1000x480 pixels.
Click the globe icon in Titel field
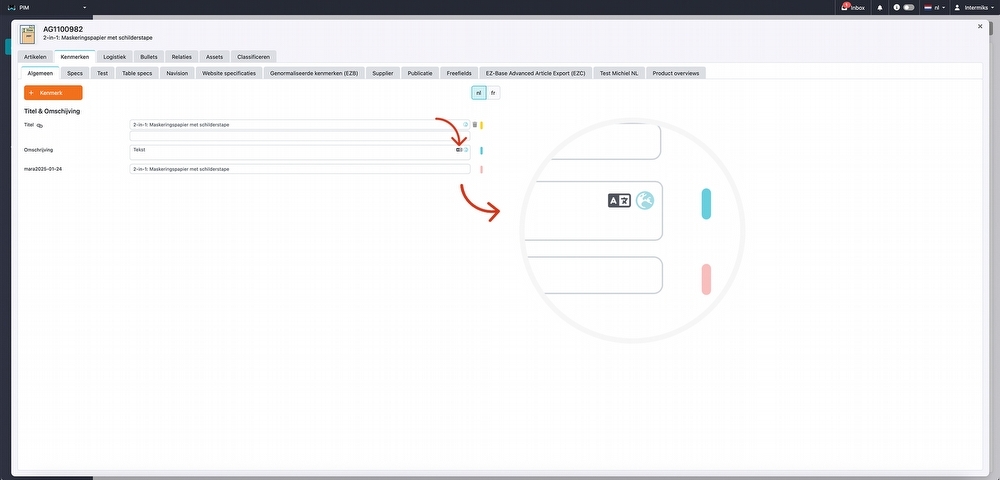pos(465,125)
